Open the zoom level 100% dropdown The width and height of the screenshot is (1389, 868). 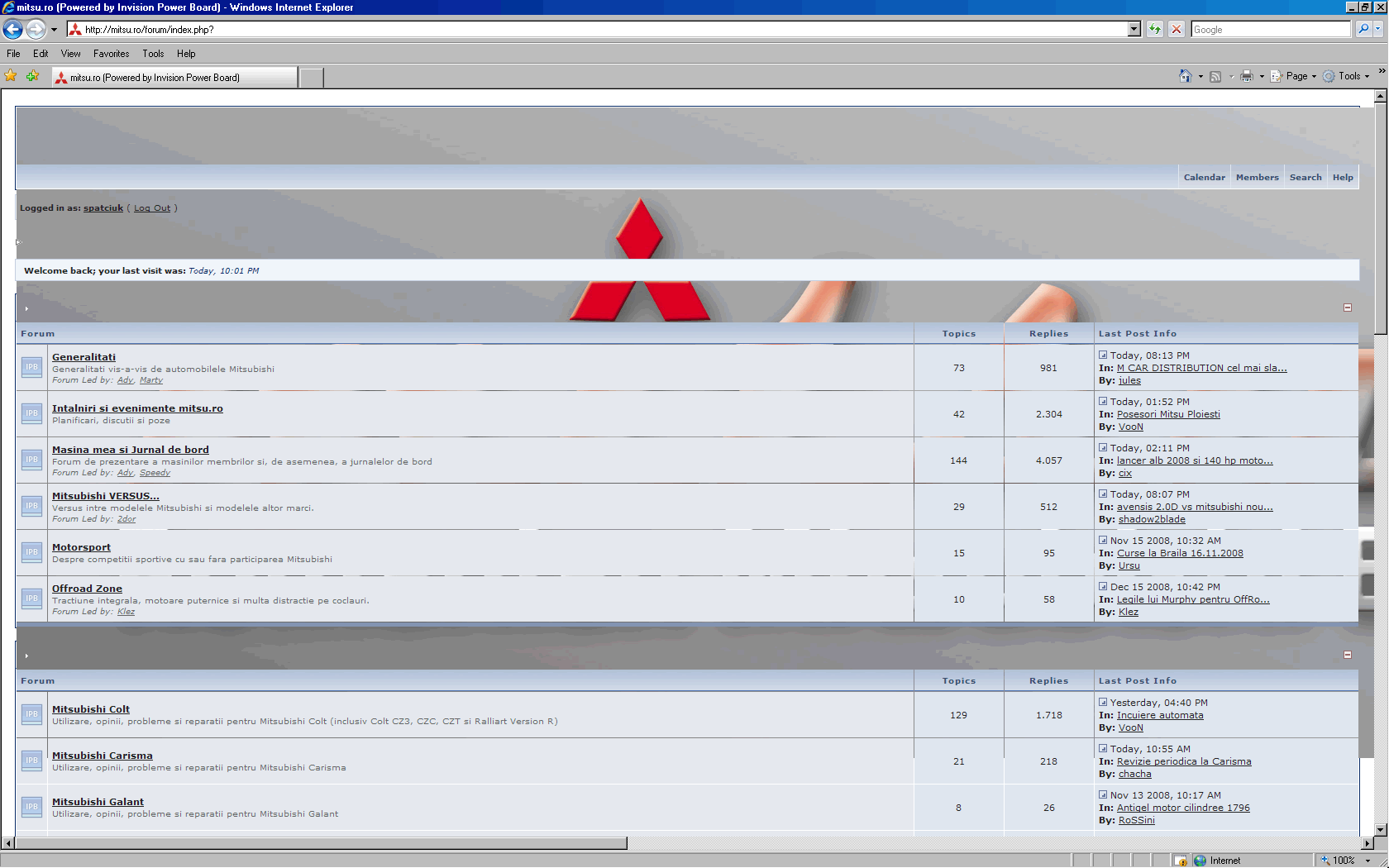1369,861
